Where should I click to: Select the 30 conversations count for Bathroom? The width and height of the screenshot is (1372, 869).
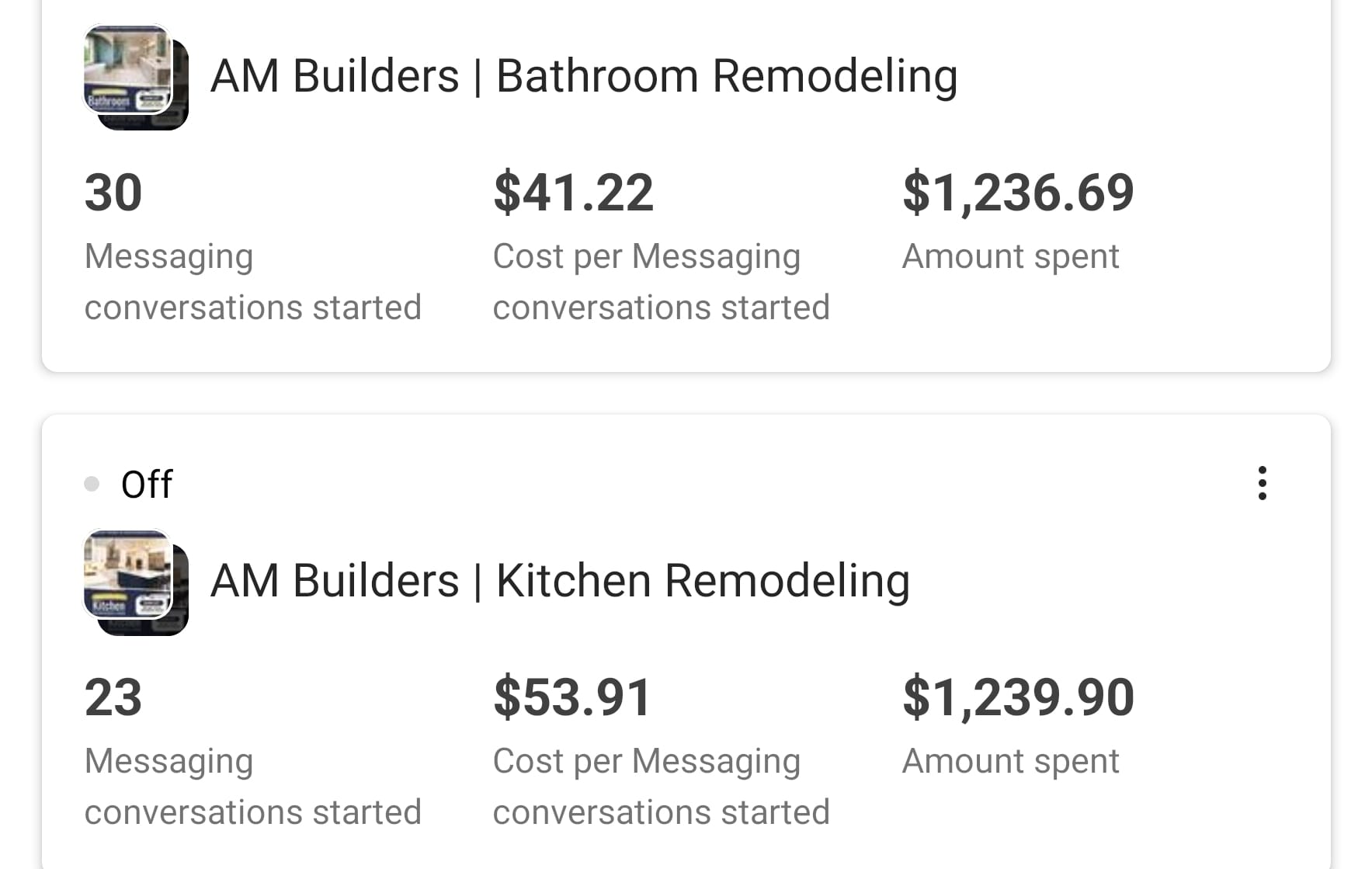click(x=113, y=193)
